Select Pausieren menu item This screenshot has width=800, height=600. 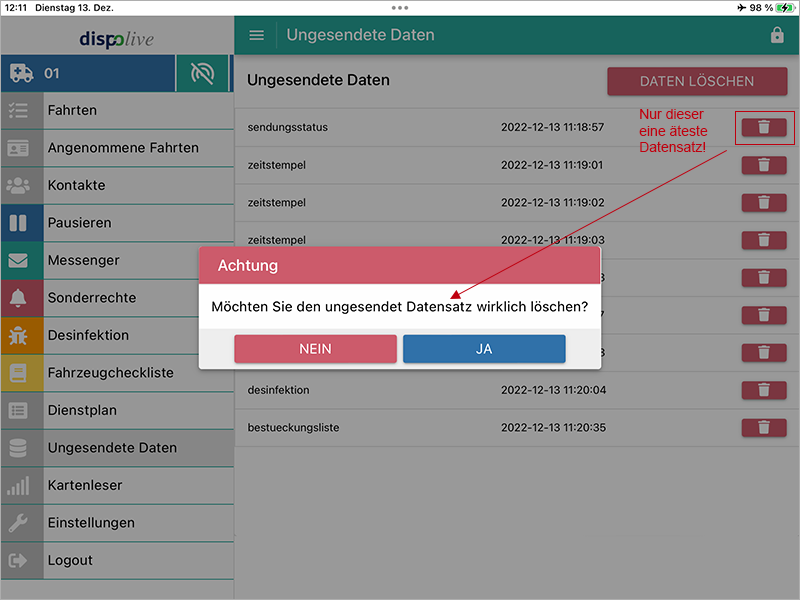(117, 223)
